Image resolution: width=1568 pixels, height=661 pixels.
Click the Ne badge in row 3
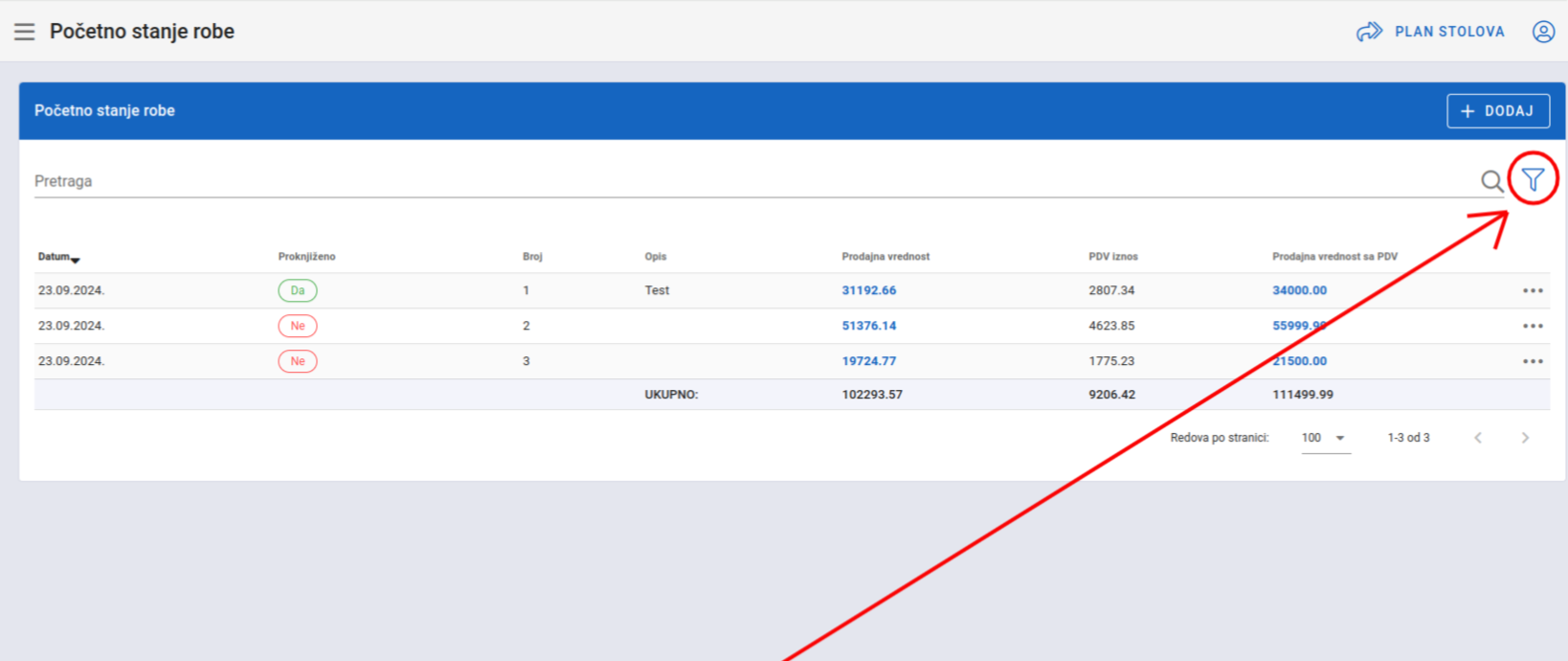[x=298, y=361]
